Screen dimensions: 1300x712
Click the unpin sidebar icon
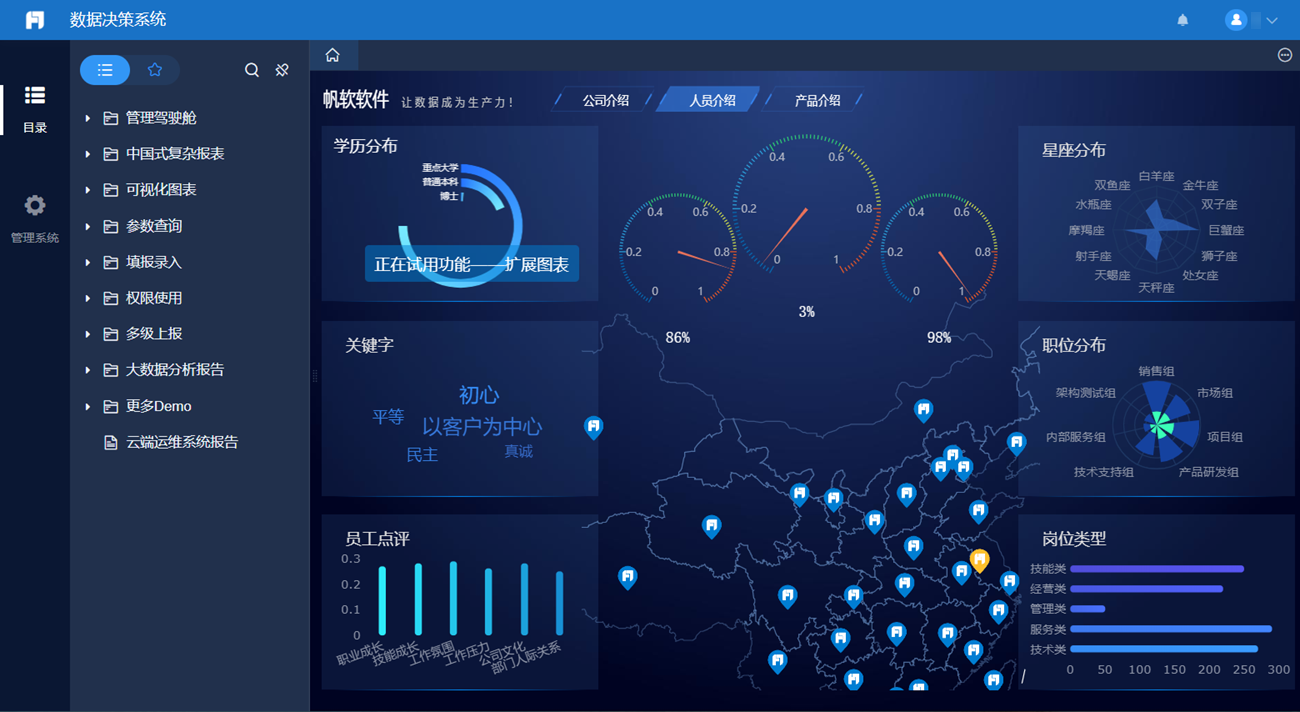pos(282,70)
